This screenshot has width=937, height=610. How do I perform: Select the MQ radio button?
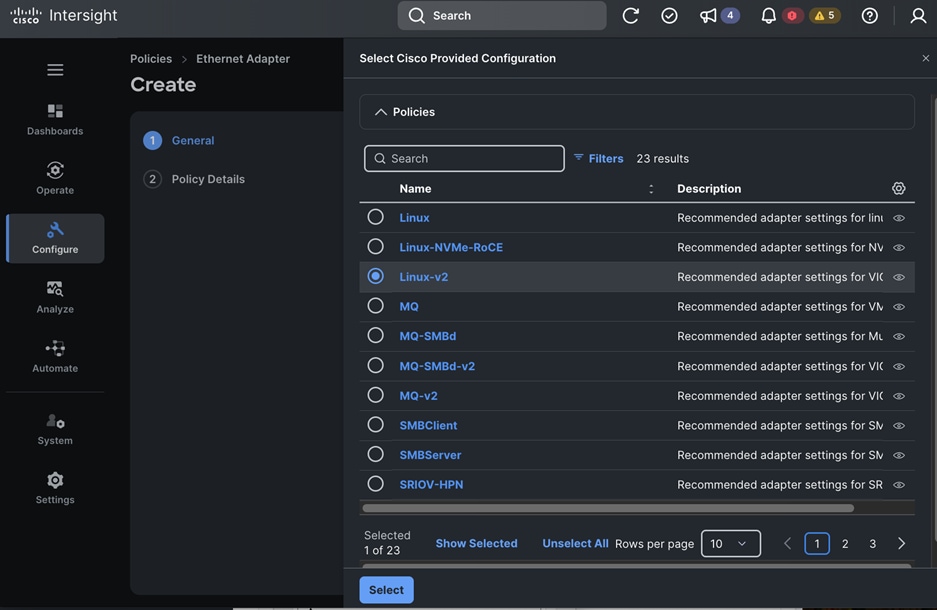coord(375,306)
